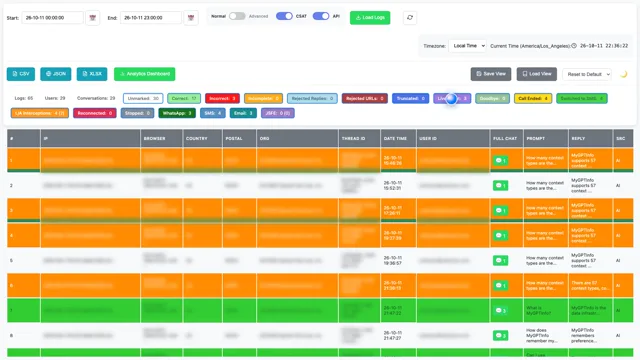Open full chat for row 8
The width and height of the screenshot is (640, 360).
pos(500,336)
